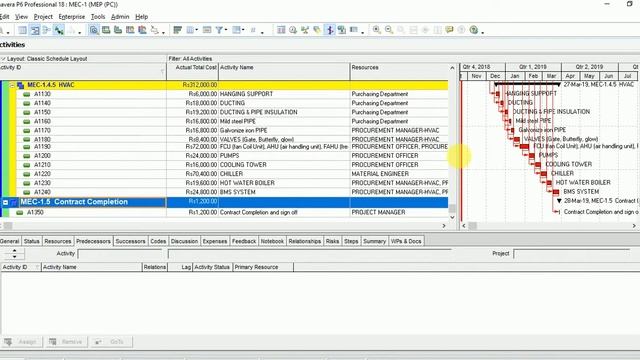Image resolution: width=640 pixels, height=360 pixels.
Task: Click the GoTo button
Action: 111,342
